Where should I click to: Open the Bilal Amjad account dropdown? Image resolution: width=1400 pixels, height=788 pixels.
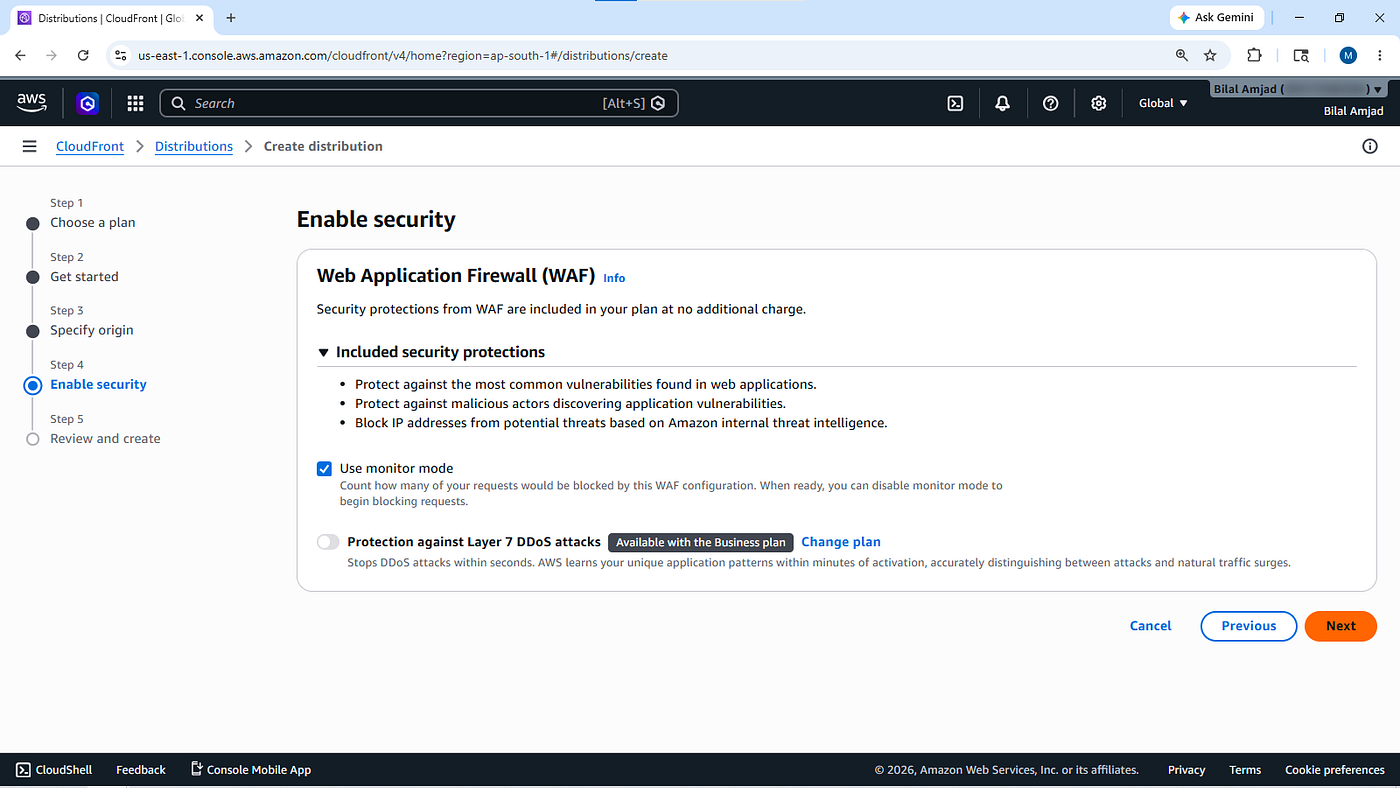click(1298, 89)
